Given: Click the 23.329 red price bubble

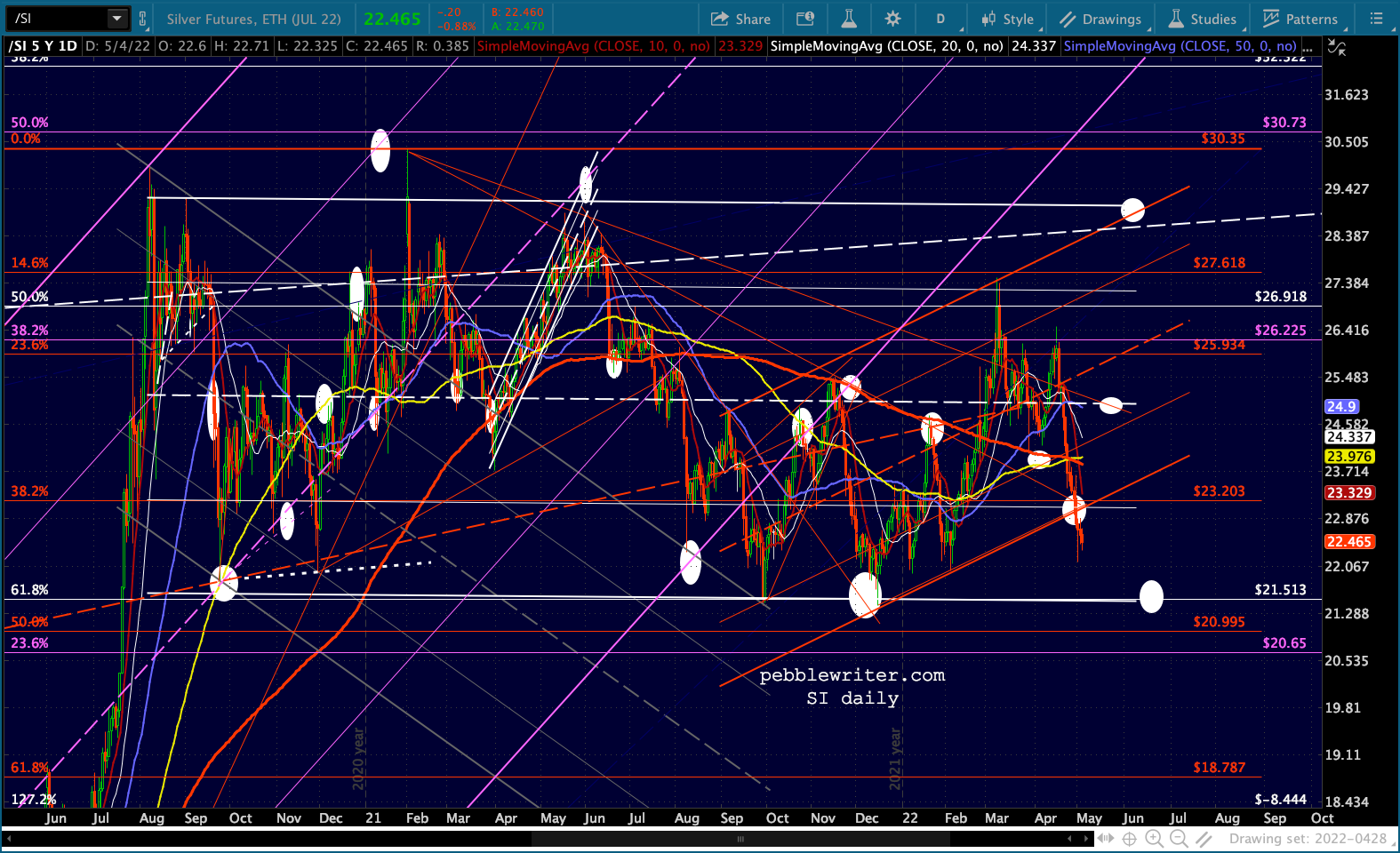Looking at the screenshot, I should 1349,492.
